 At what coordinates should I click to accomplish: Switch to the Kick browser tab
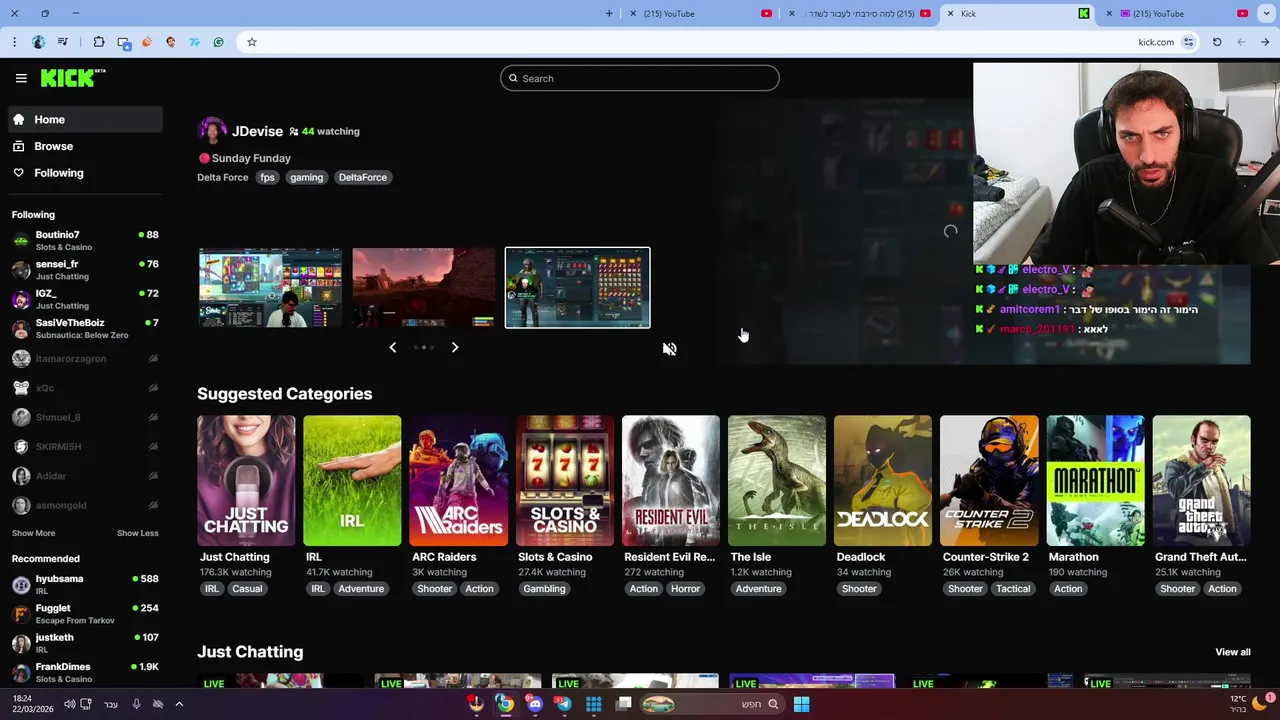pyautogui.click(x=1018, y=14)
